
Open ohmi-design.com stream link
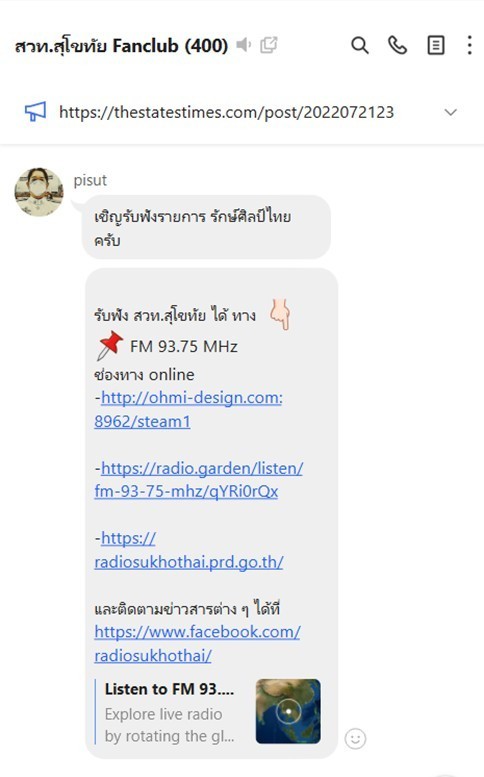point(189,409)
